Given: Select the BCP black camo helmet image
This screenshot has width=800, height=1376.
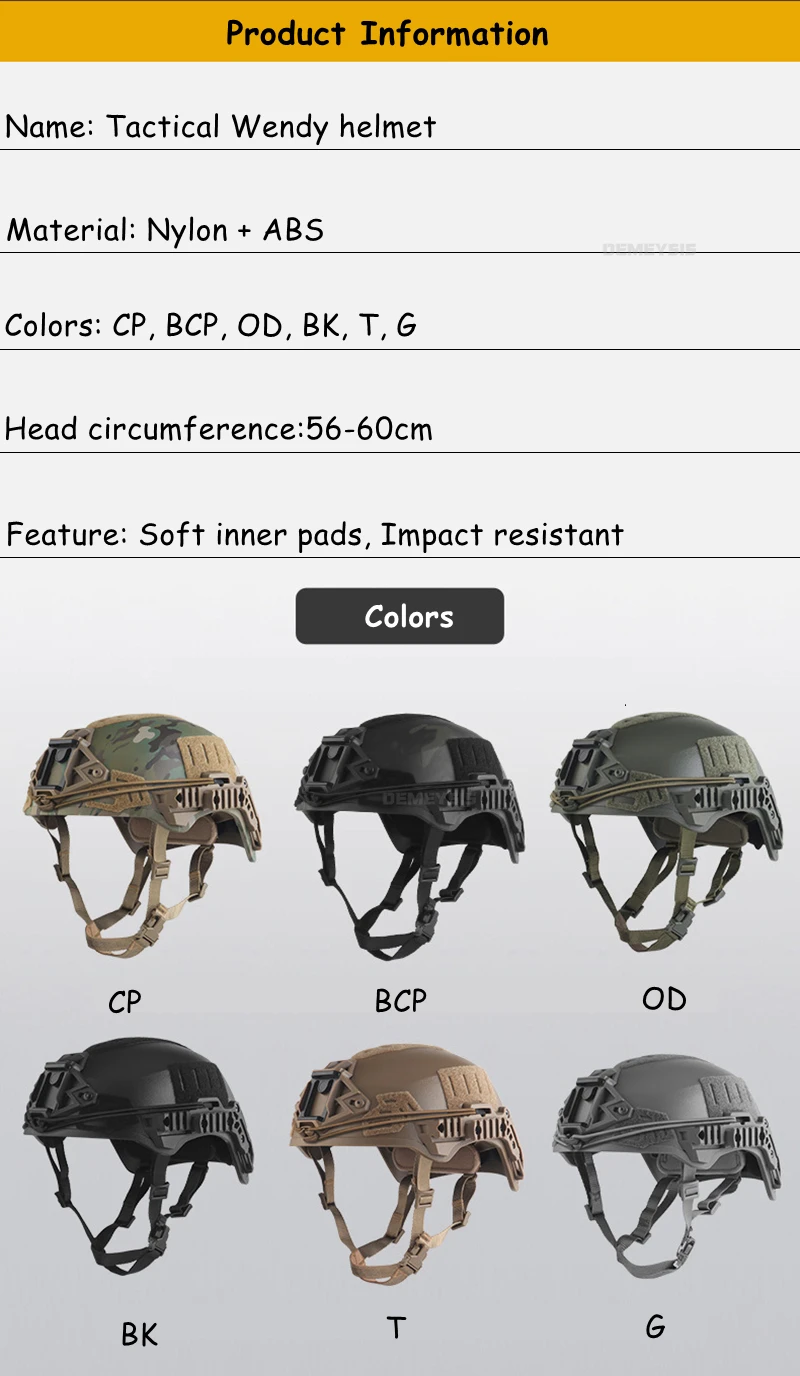Looking at the screenshot, I should 409,834.
